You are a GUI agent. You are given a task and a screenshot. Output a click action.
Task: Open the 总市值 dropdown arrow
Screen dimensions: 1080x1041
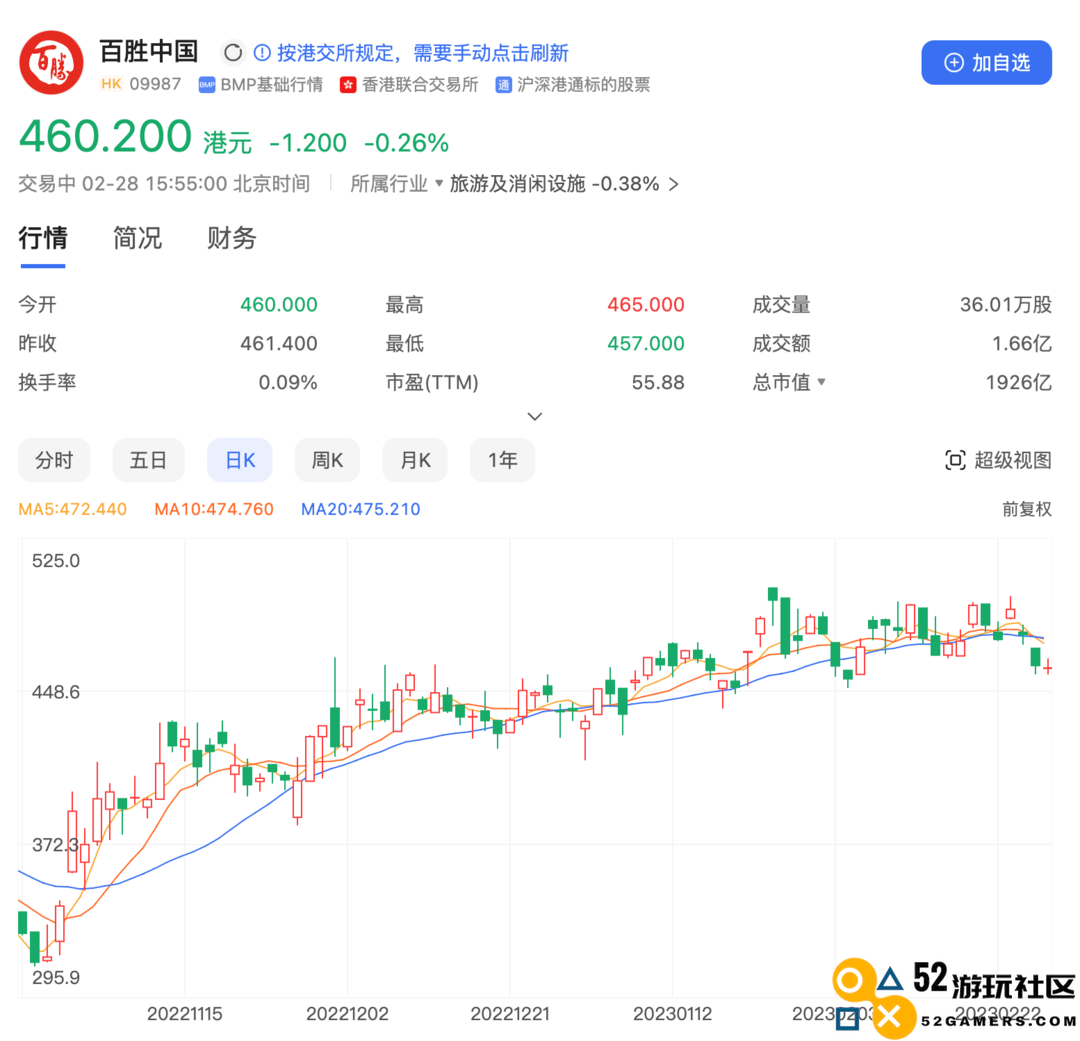pos(821,382)
